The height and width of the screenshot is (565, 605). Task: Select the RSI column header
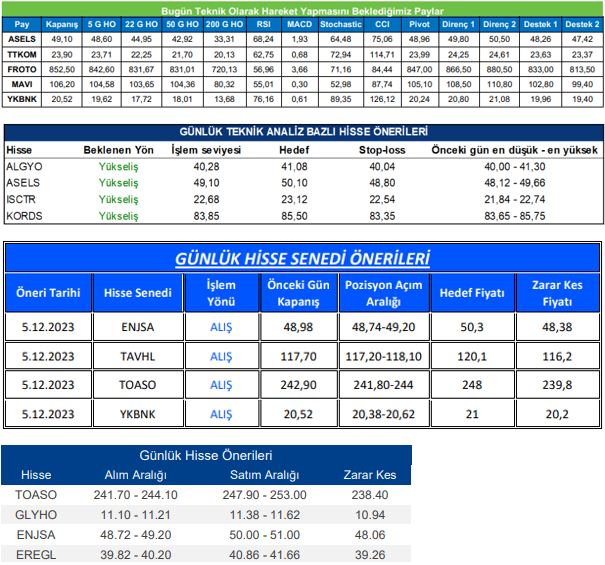pos(264,24)
